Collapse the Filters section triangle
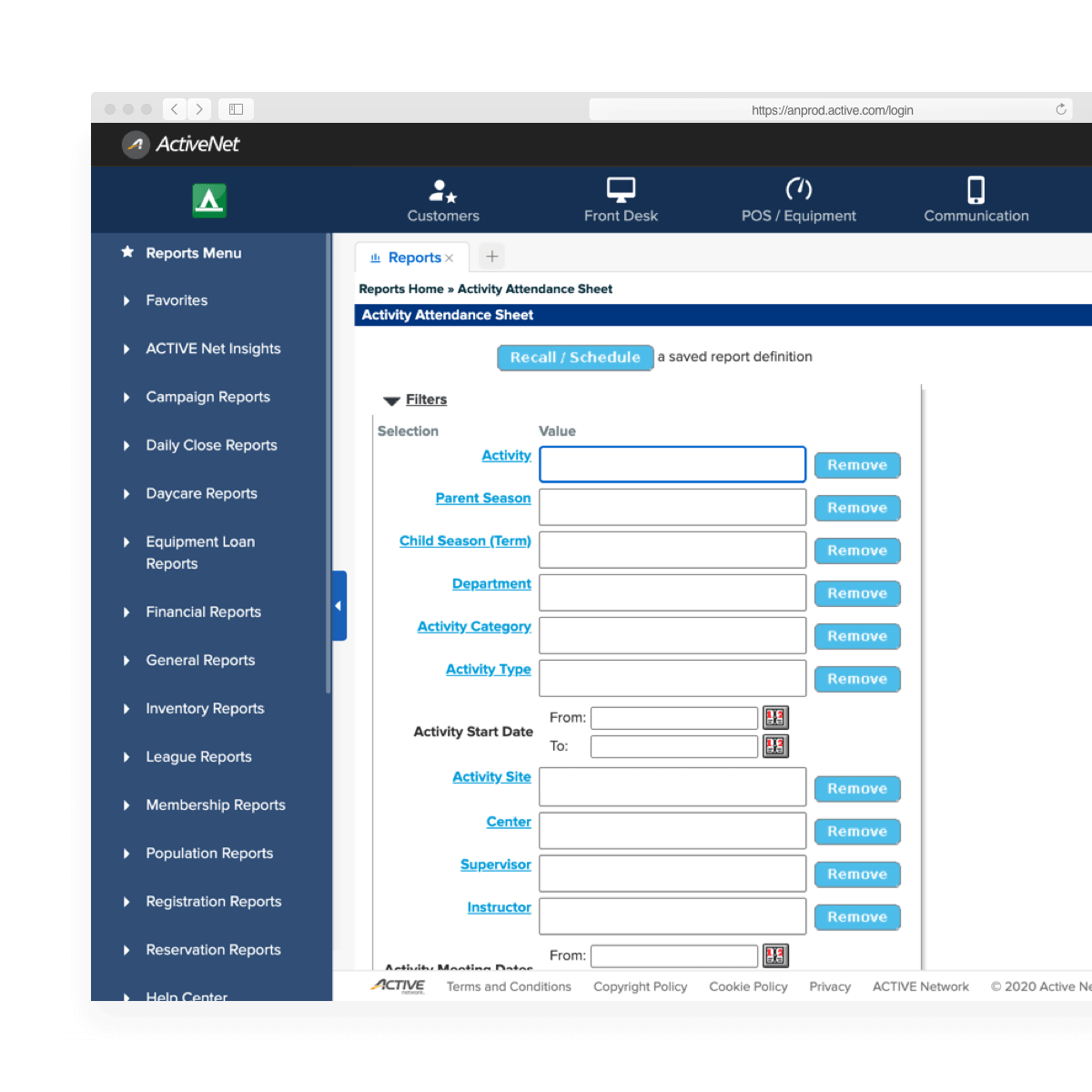The image size is (1092, 1092). (392, 400)
